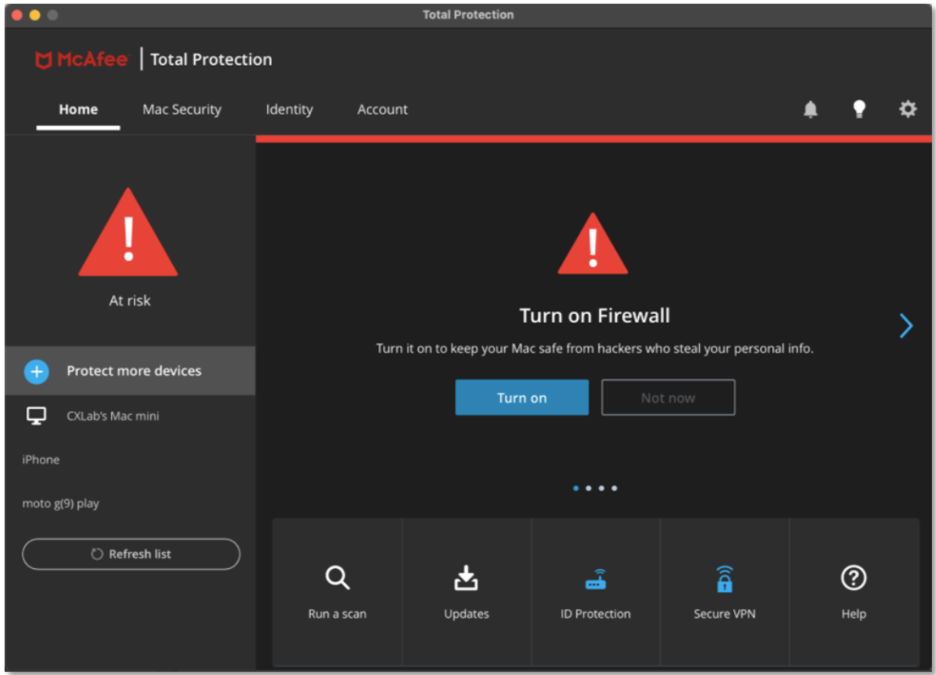Open the Identity tab
This screenshot has width=936, height=675.
(289, 110)
